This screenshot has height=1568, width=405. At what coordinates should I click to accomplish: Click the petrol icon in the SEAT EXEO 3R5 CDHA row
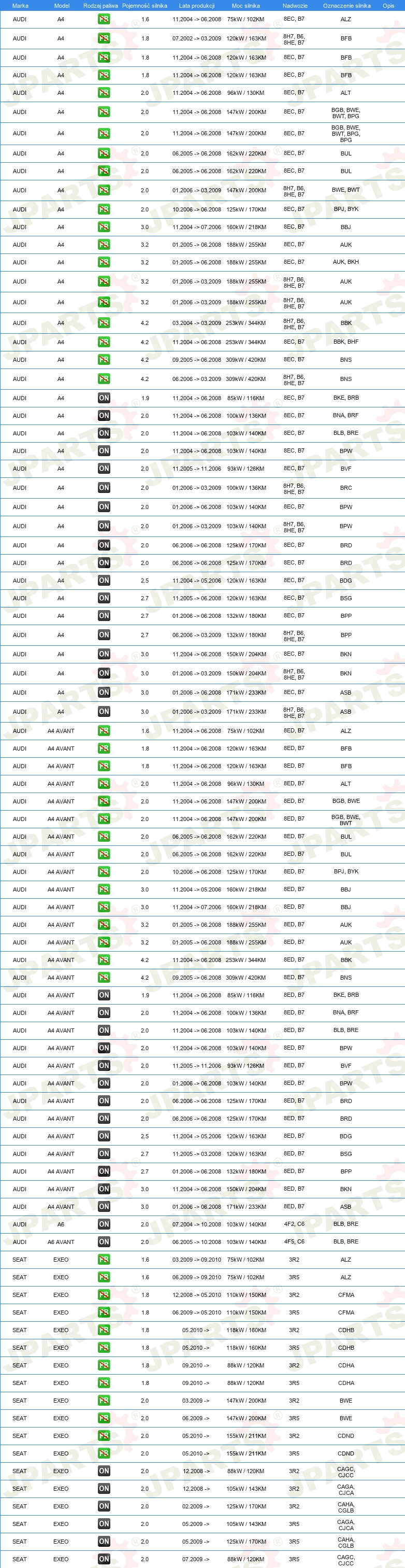[x=104, y=1383]
